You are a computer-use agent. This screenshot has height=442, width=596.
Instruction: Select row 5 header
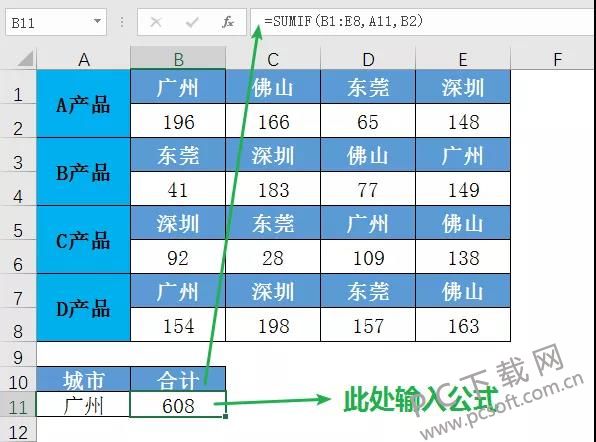pyautogui.click(x=18, y=223)
